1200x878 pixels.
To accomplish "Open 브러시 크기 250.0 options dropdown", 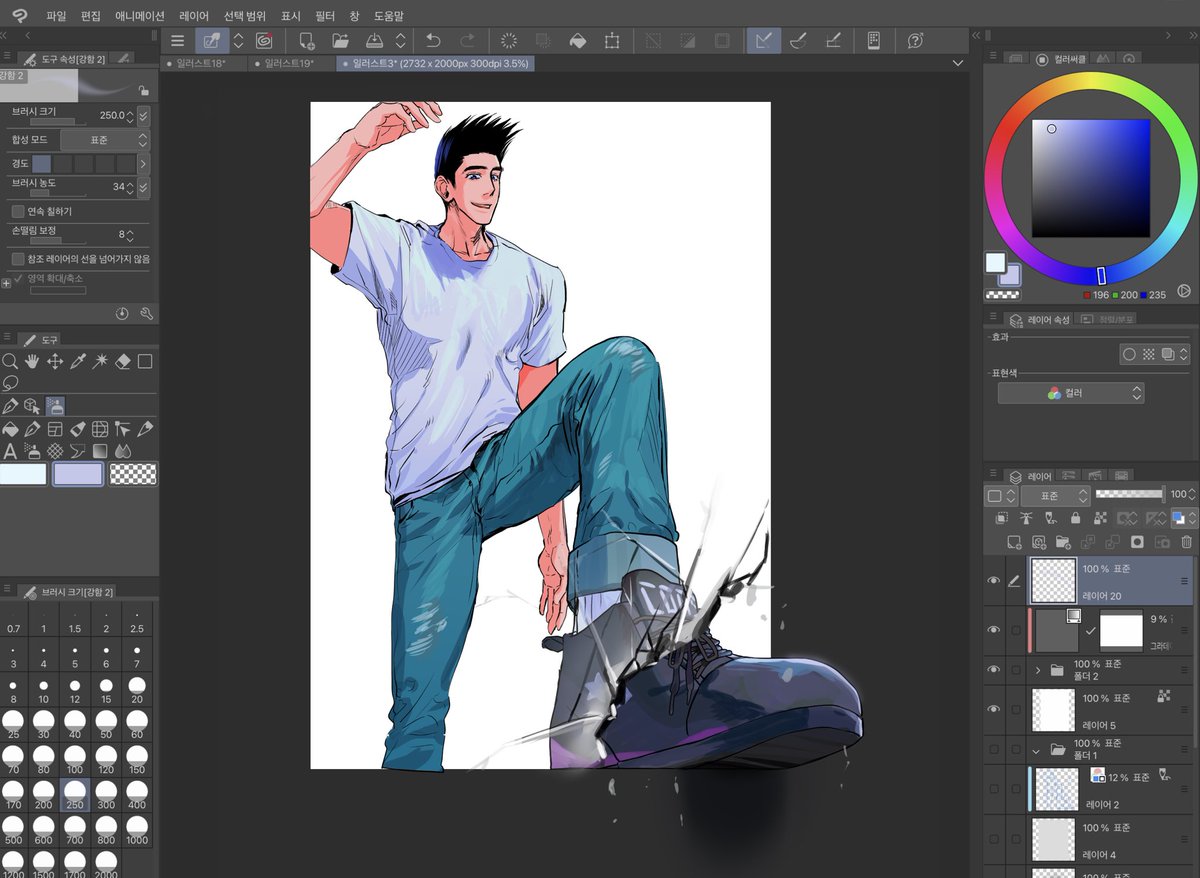I will tap(143, 115).
